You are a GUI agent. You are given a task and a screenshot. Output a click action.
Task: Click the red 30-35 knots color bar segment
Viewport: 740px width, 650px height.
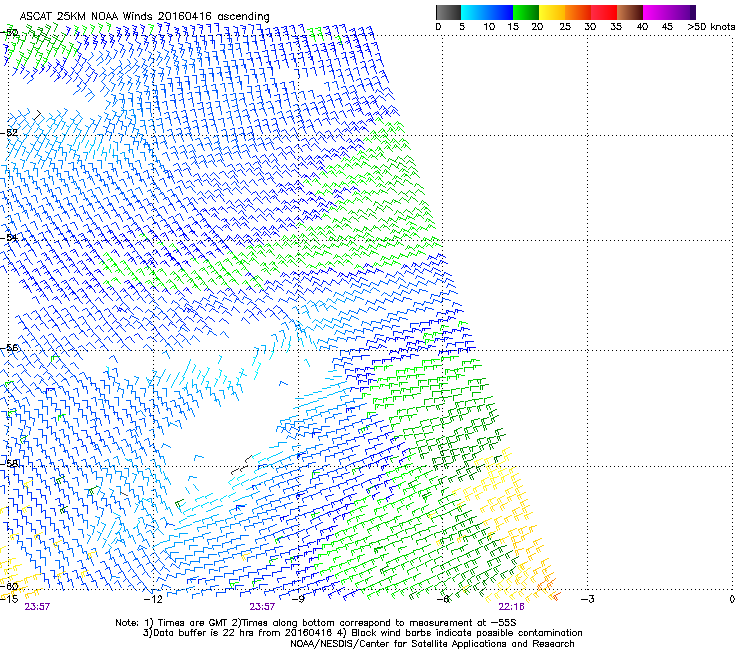(604, 12)
